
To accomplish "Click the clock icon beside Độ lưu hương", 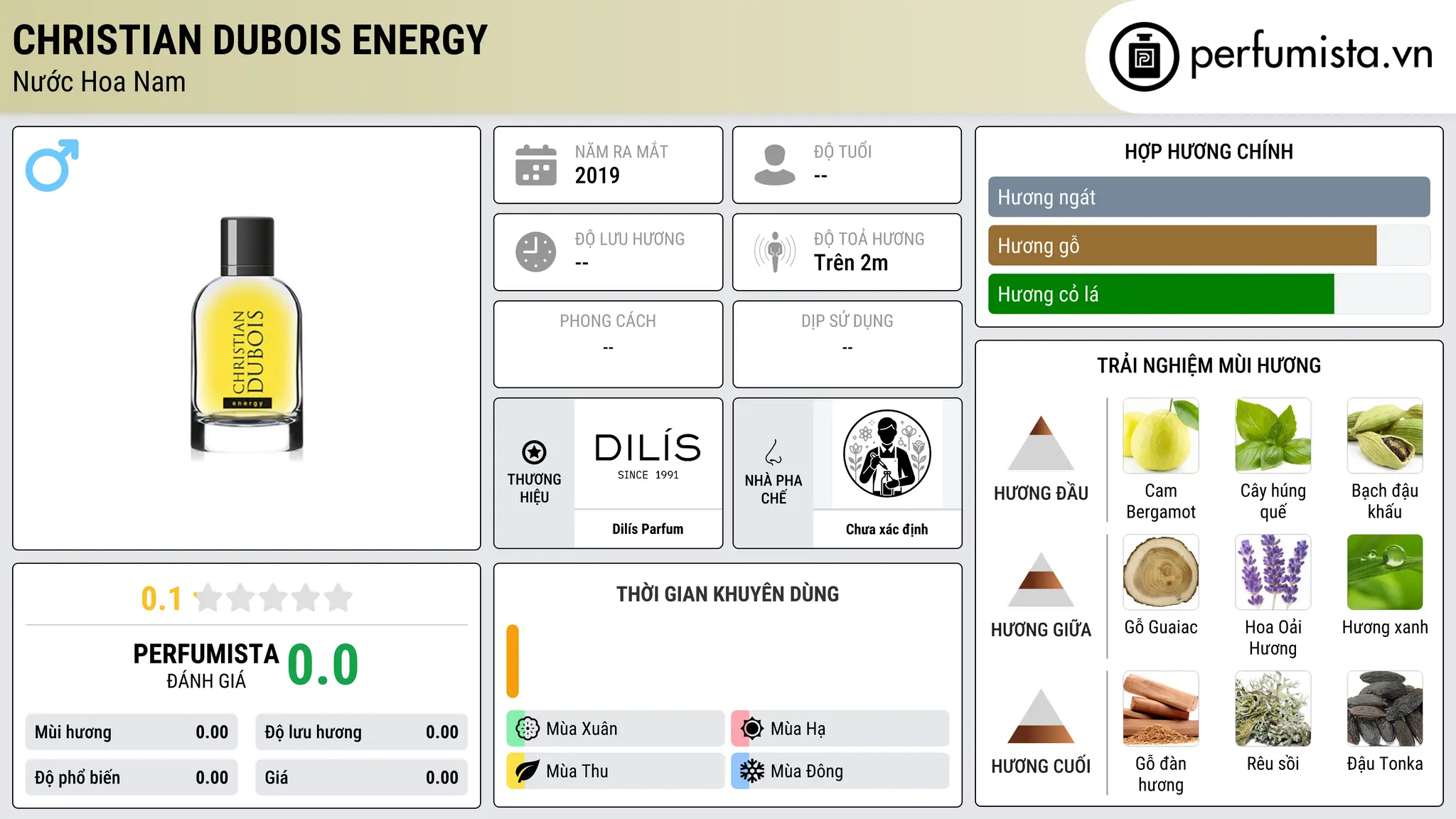I will tap(536, 252).
